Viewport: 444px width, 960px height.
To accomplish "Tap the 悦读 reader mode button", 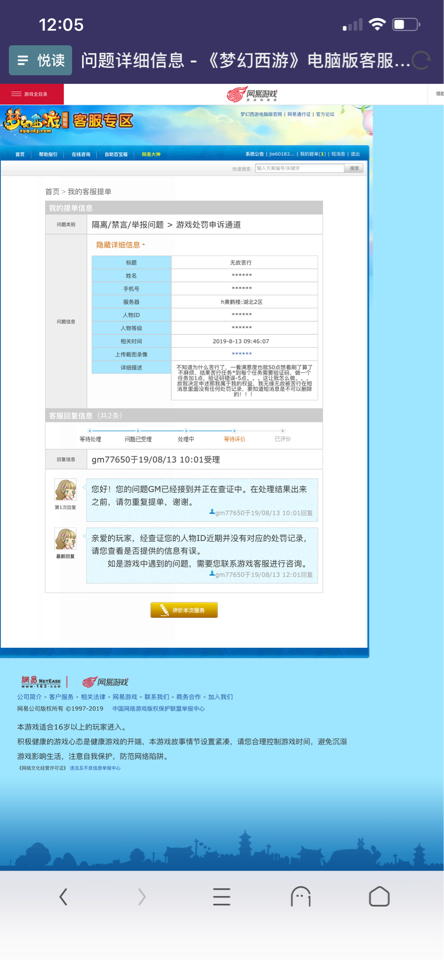I will point(40,60).
